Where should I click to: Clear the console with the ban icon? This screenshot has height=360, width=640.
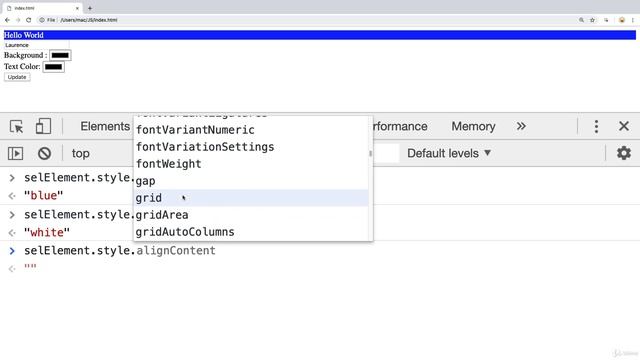44,153
